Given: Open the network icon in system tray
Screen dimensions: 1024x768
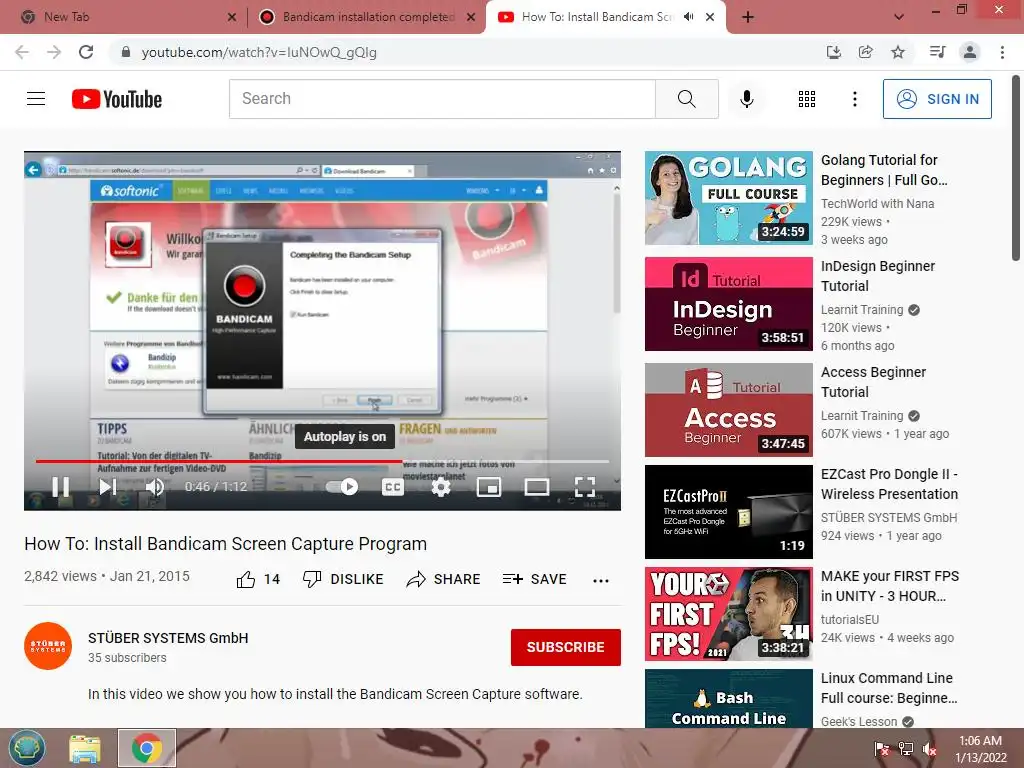Looking at the screenshot, I should [x=905, y=749].
